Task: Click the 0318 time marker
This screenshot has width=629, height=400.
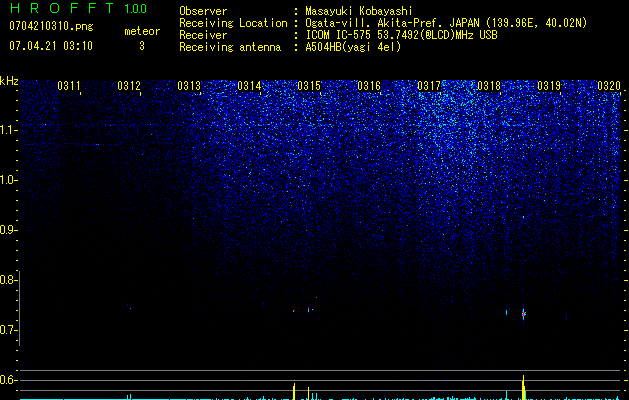Action: point(489,86)
